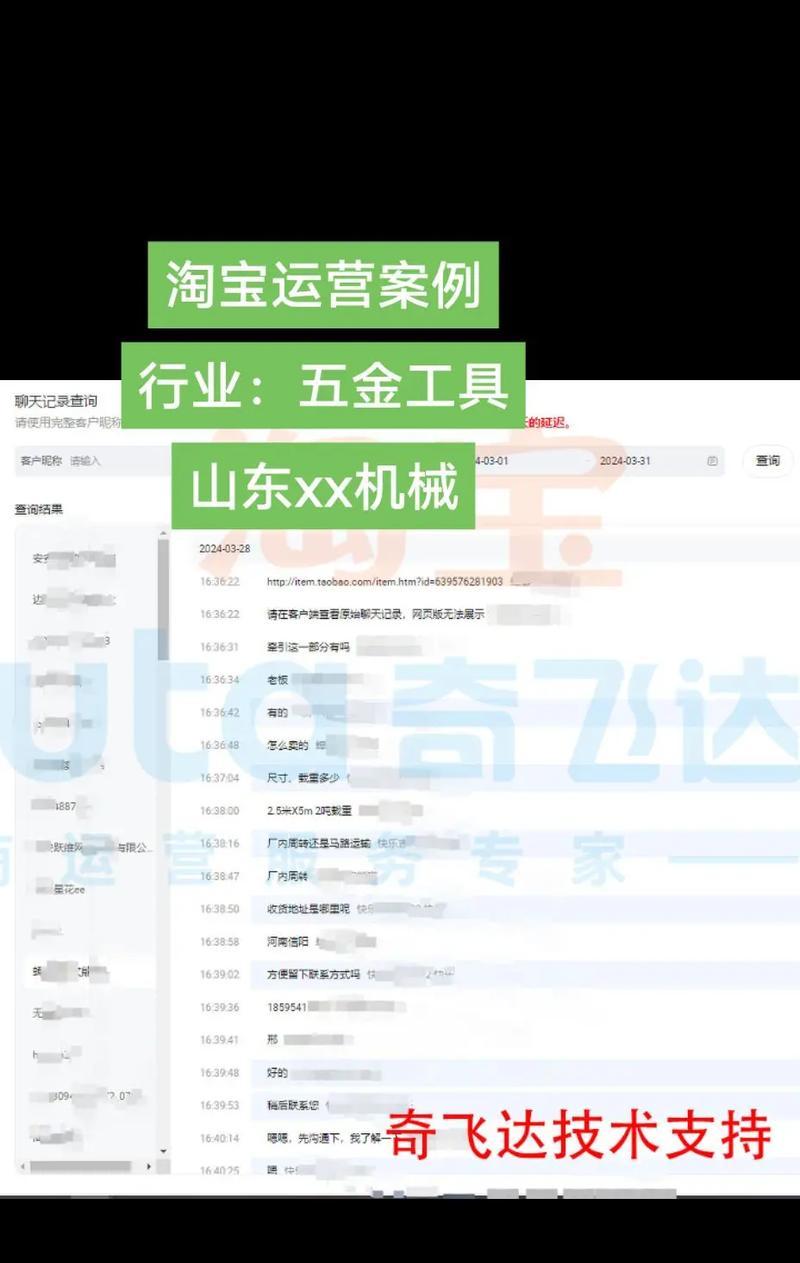Viewport: 800px width, 1263px height.
Task: Select the 16:38:47 message 厂内周转
Action: pyautogui.click(x=289, y=876)
